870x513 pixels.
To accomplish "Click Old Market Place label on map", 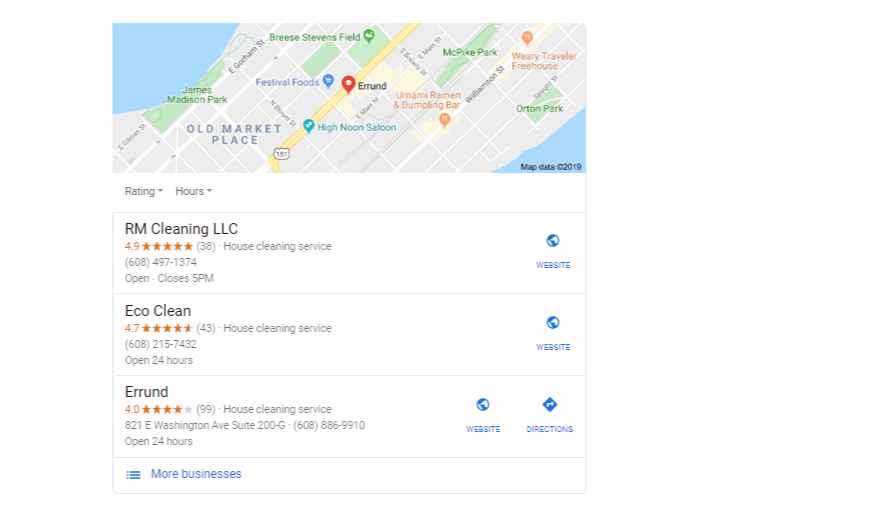I will (x=234, y=134).
